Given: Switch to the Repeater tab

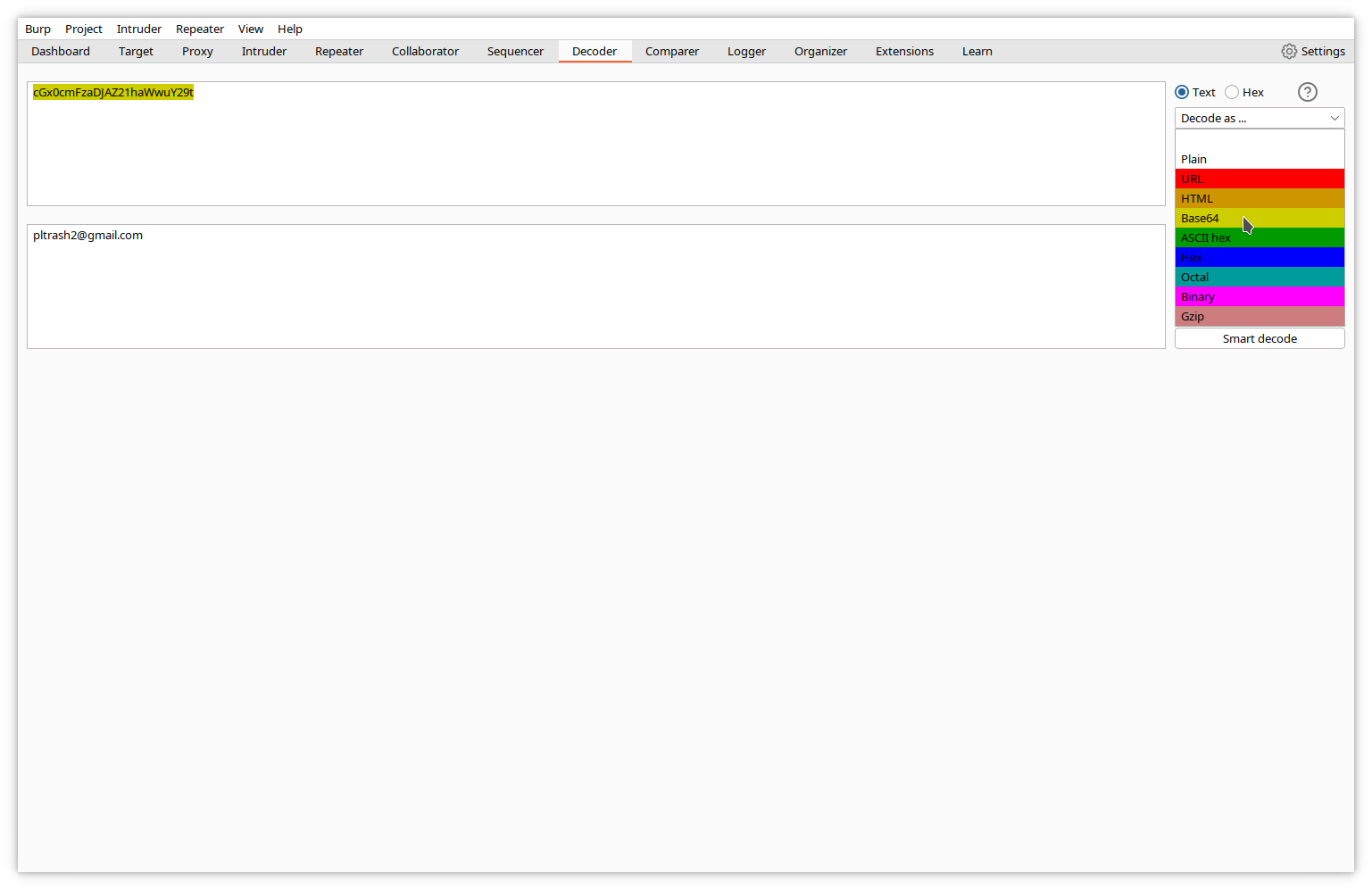Looking at the screenshot, I should coord(339,51).
